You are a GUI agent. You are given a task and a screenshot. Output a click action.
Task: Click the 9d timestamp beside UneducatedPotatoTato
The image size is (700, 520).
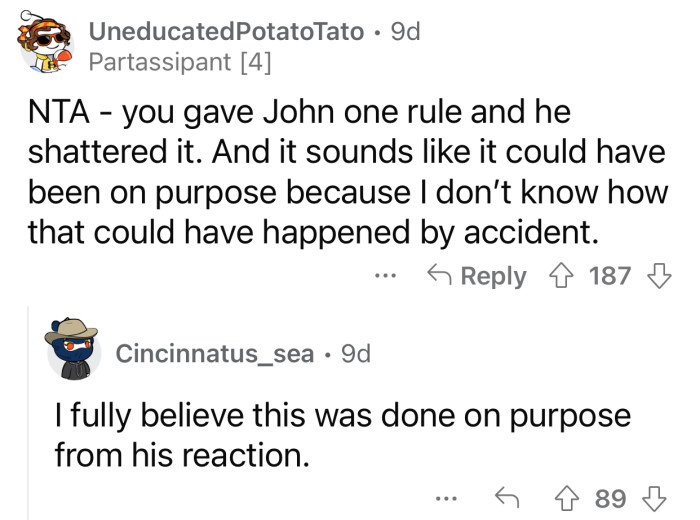405,32
